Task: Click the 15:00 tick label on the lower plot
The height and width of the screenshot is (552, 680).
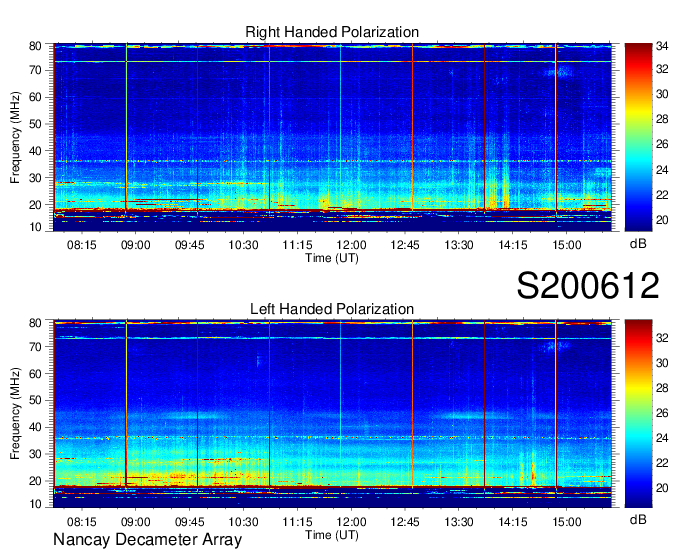Action: coord(567,521)
